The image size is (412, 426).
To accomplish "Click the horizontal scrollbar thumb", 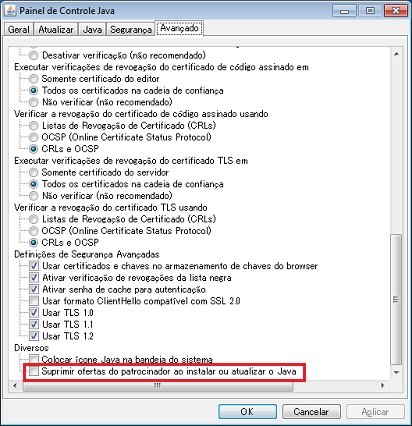I will tap(158, 386).
